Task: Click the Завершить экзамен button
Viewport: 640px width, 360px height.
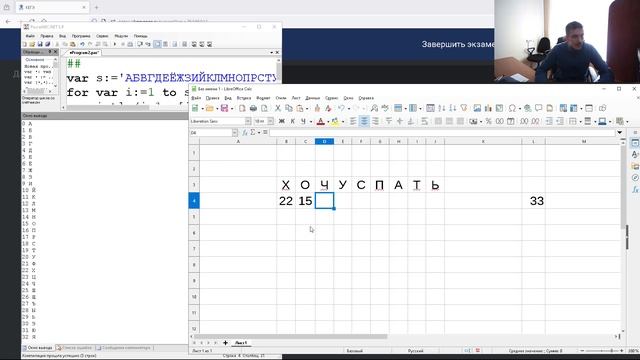Action: tap(458, 44)
